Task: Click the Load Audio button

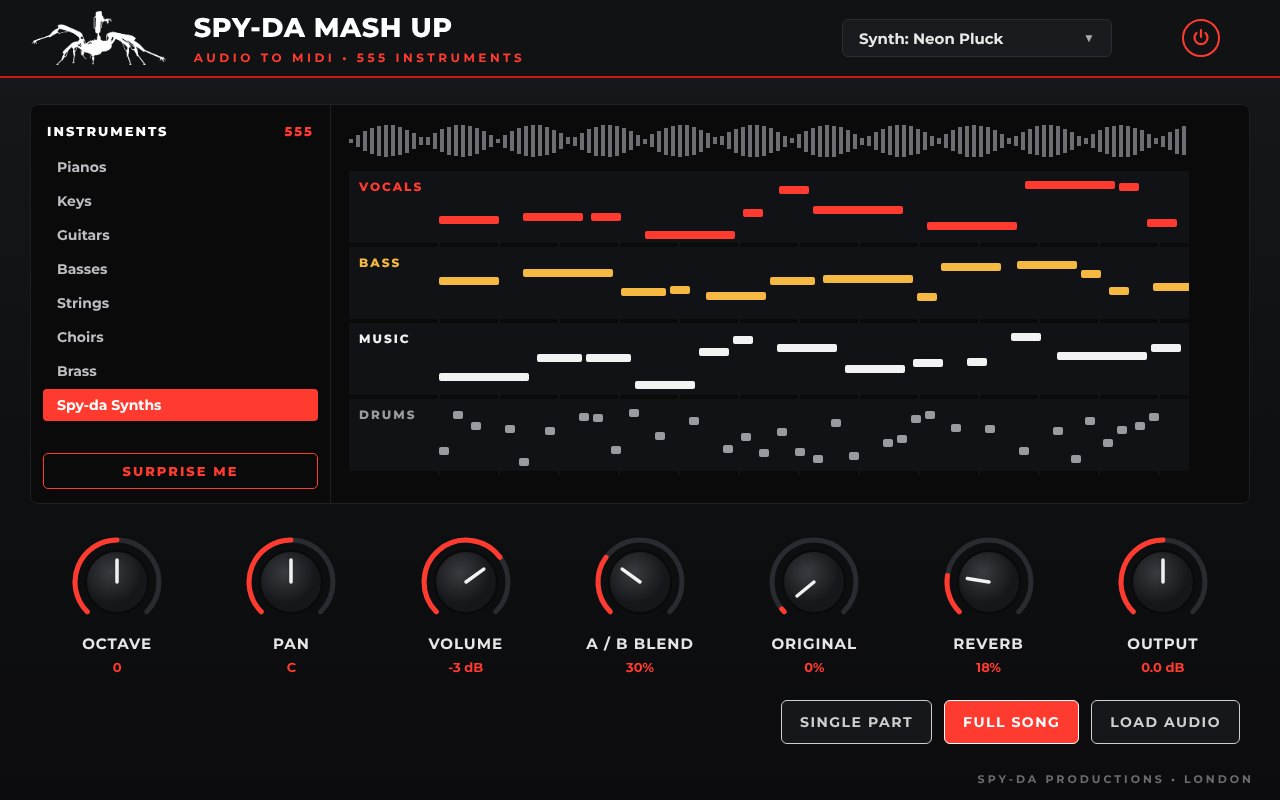Action: coord(1165,722)
